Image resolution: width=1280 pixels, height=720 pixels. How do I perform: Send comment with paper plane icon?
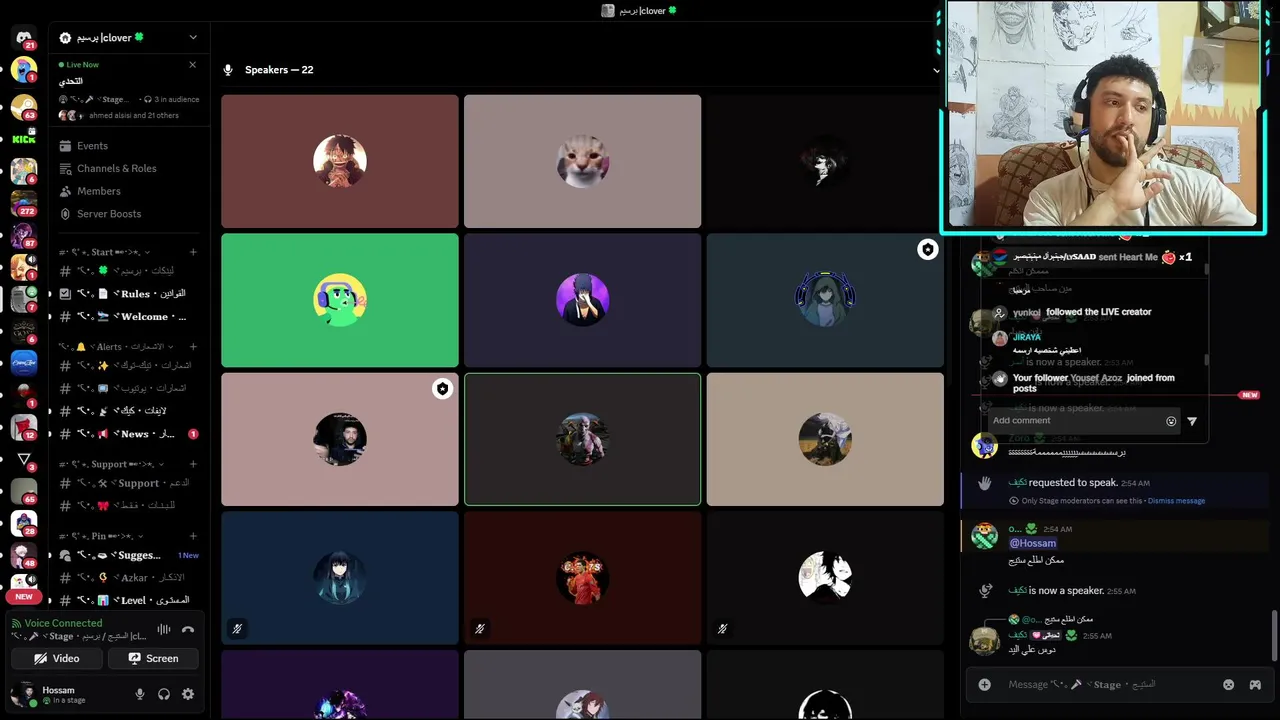pos(1192,421)
